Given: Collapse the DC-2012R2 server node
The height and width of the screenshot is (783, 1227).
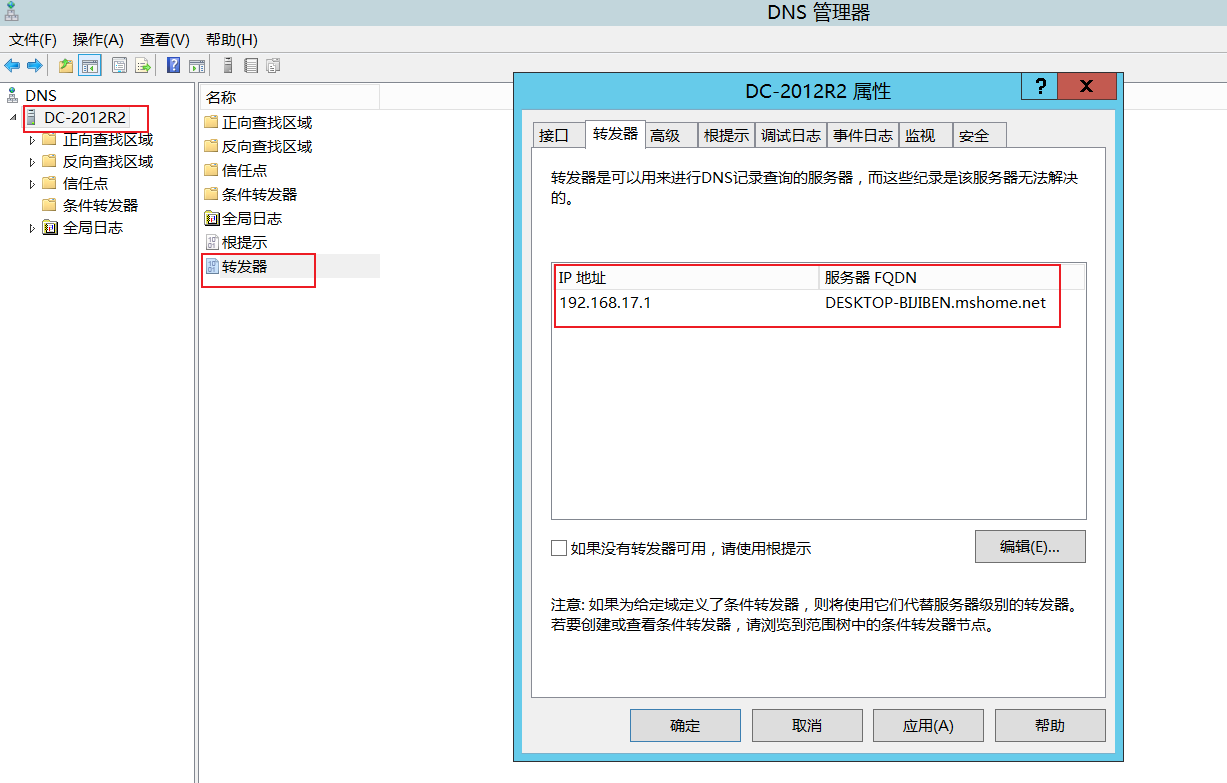Looking at the screenshot, I should click(x=13, y=118).
